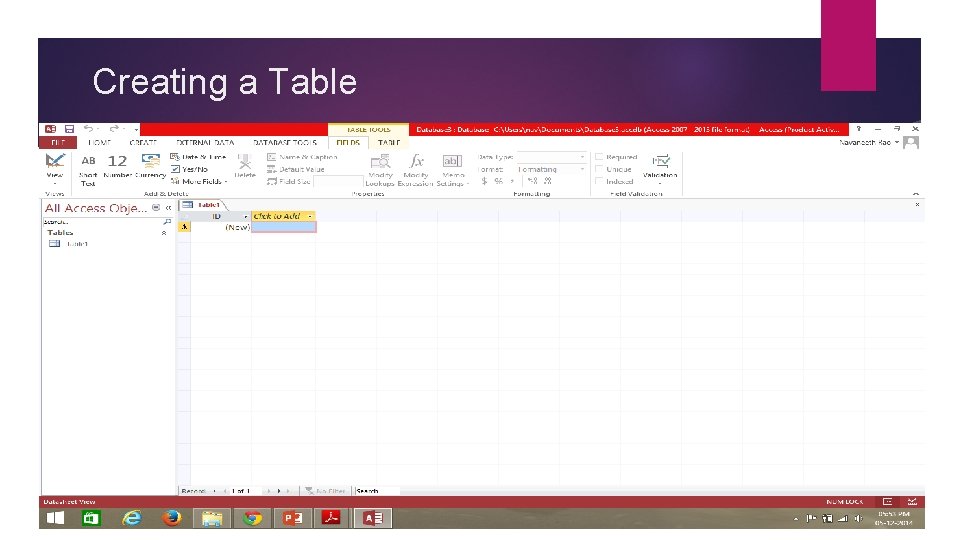Image resolution: width=960 pixels, height=540 pixels.
Task: Switch to Datasheet view from status bar icon
Action: (x=887, y=501)
